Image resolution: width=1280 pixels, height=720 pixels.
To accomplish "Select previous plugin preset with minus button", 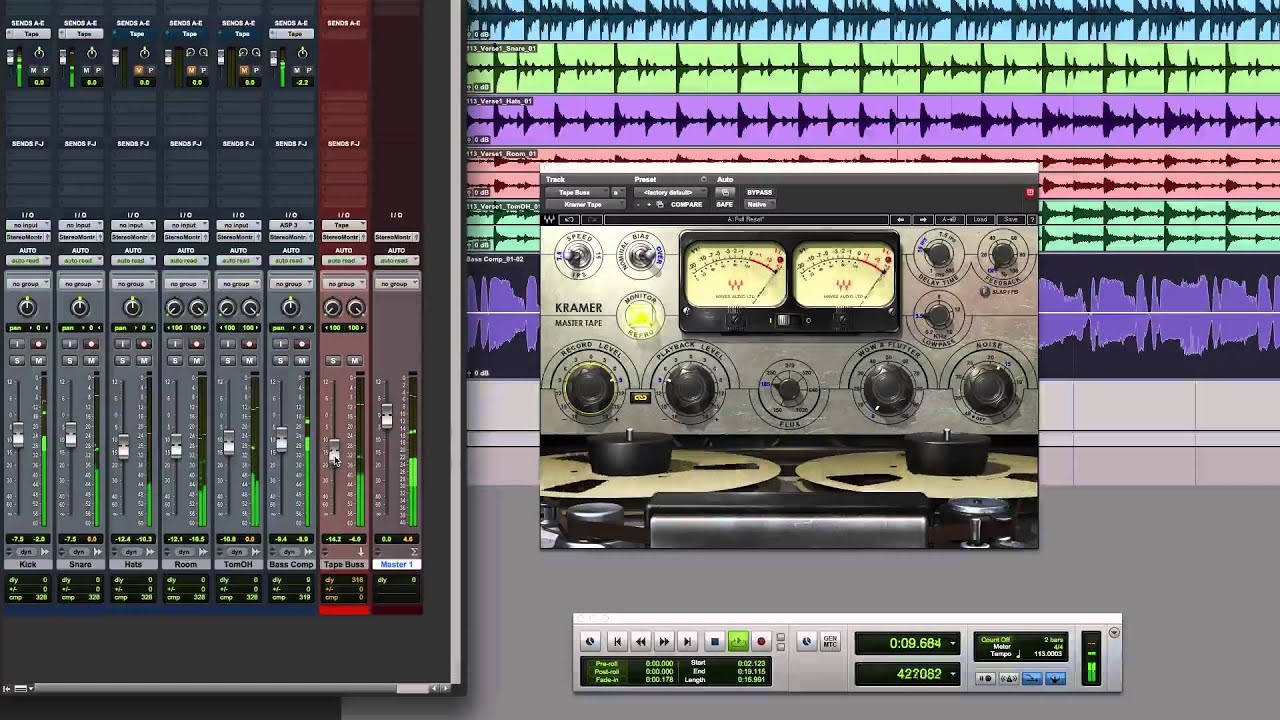I will (639, 204).
